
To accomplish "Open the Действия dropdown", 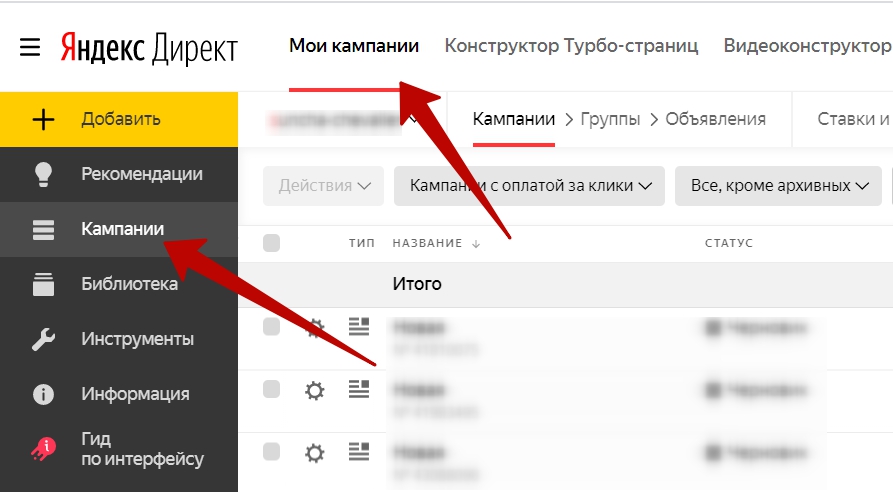I will (323, 186).
